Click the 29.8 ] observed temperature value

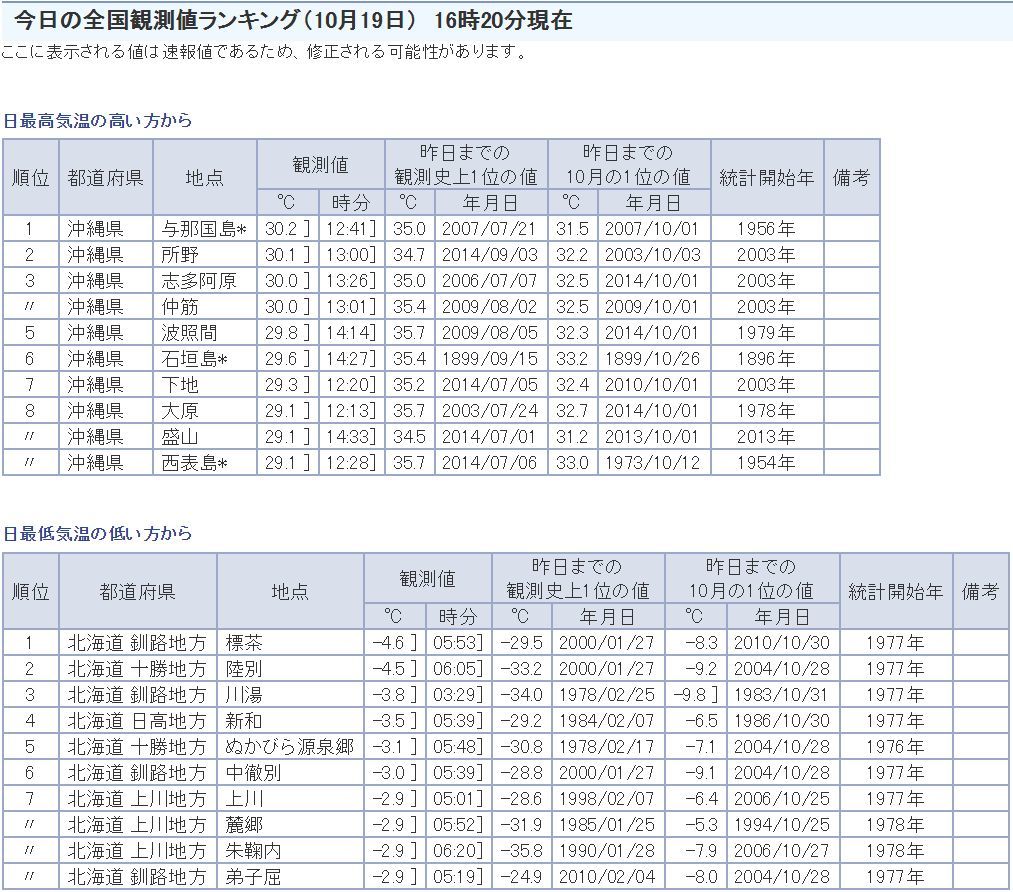click(287, 333)
